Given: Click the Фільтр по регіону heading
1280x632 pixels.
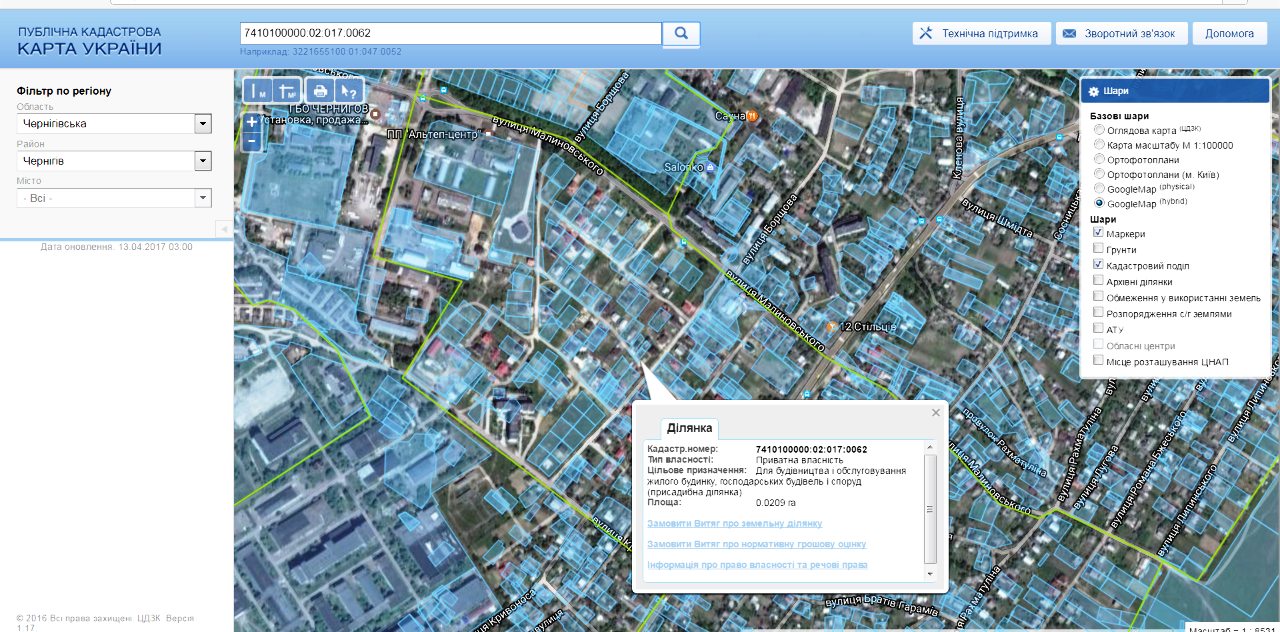Looking at the screenshot, I should tap(64, 91).
